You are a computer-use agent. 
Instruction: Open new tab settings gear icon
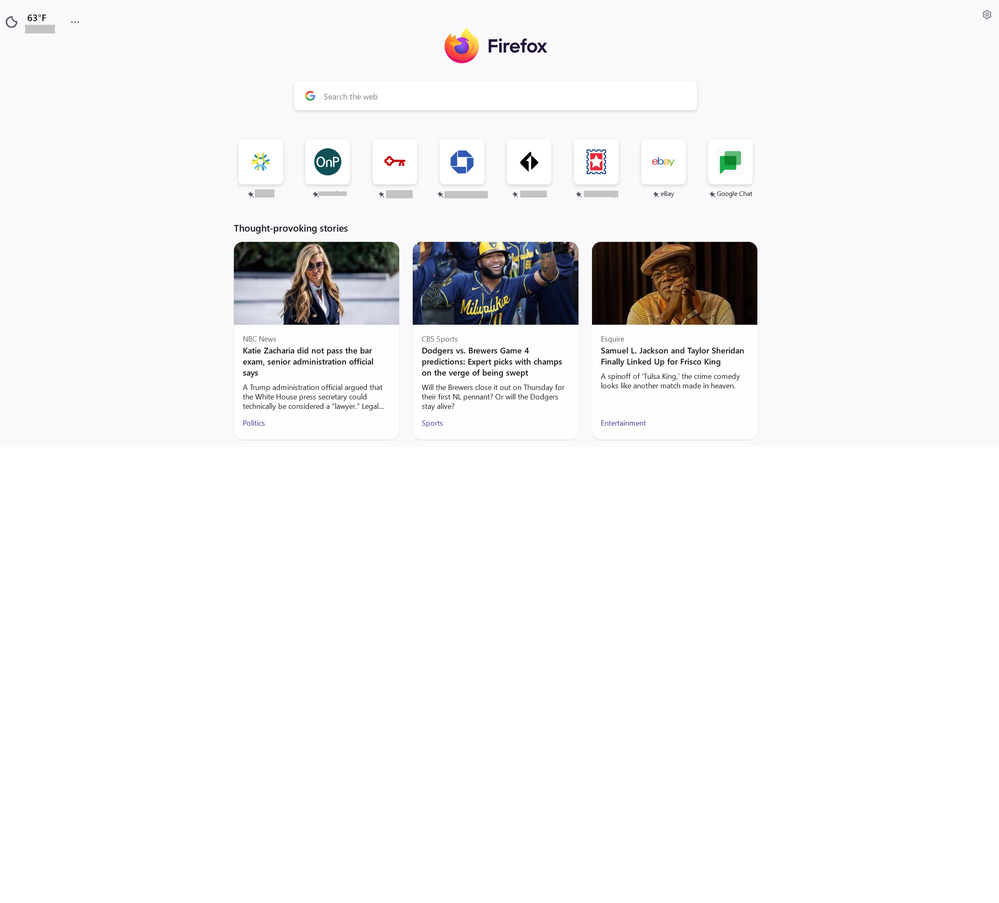point(987,15)
